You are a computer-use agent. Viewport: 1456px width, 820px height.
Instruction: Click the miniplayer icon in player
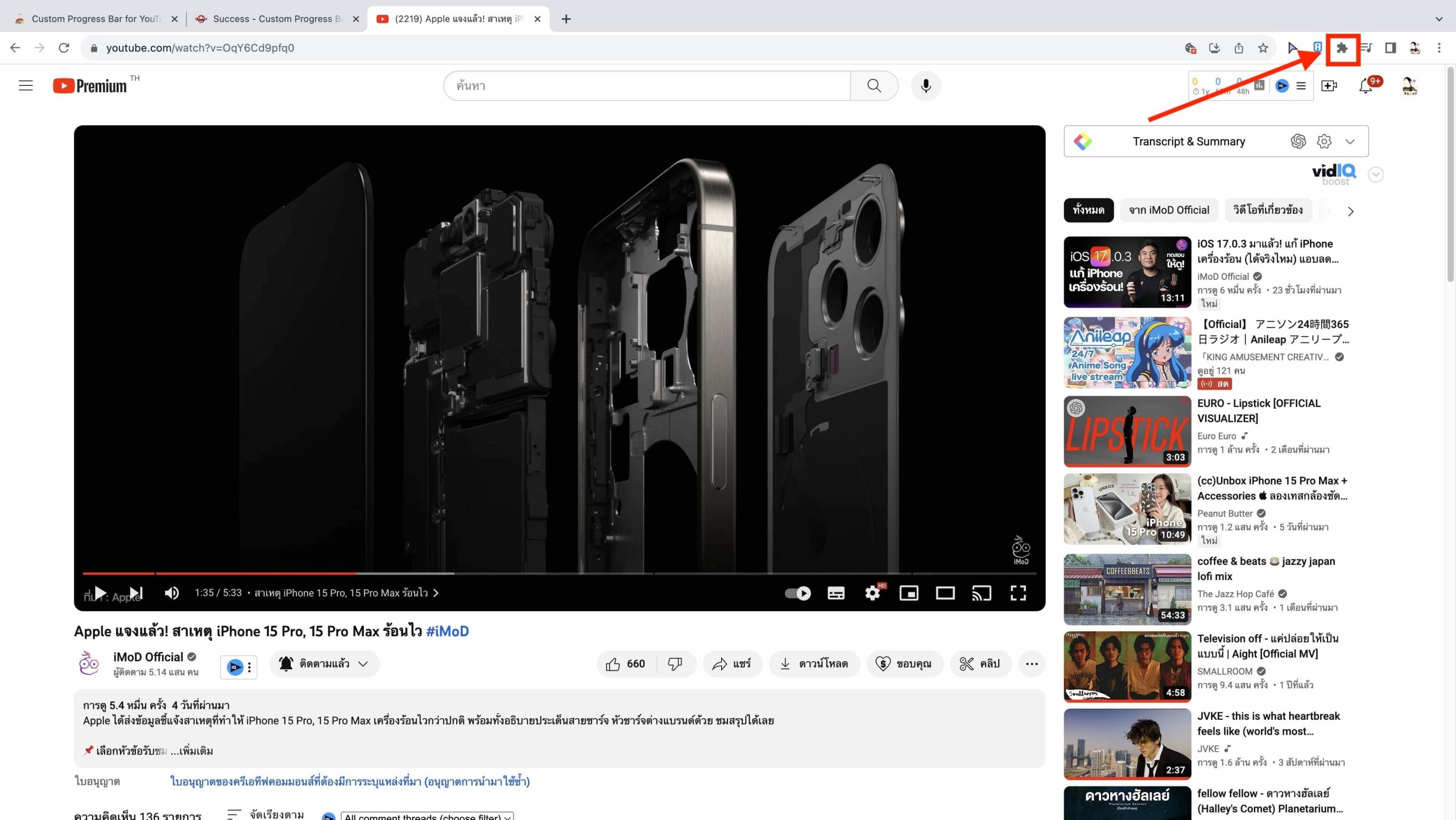908,593
